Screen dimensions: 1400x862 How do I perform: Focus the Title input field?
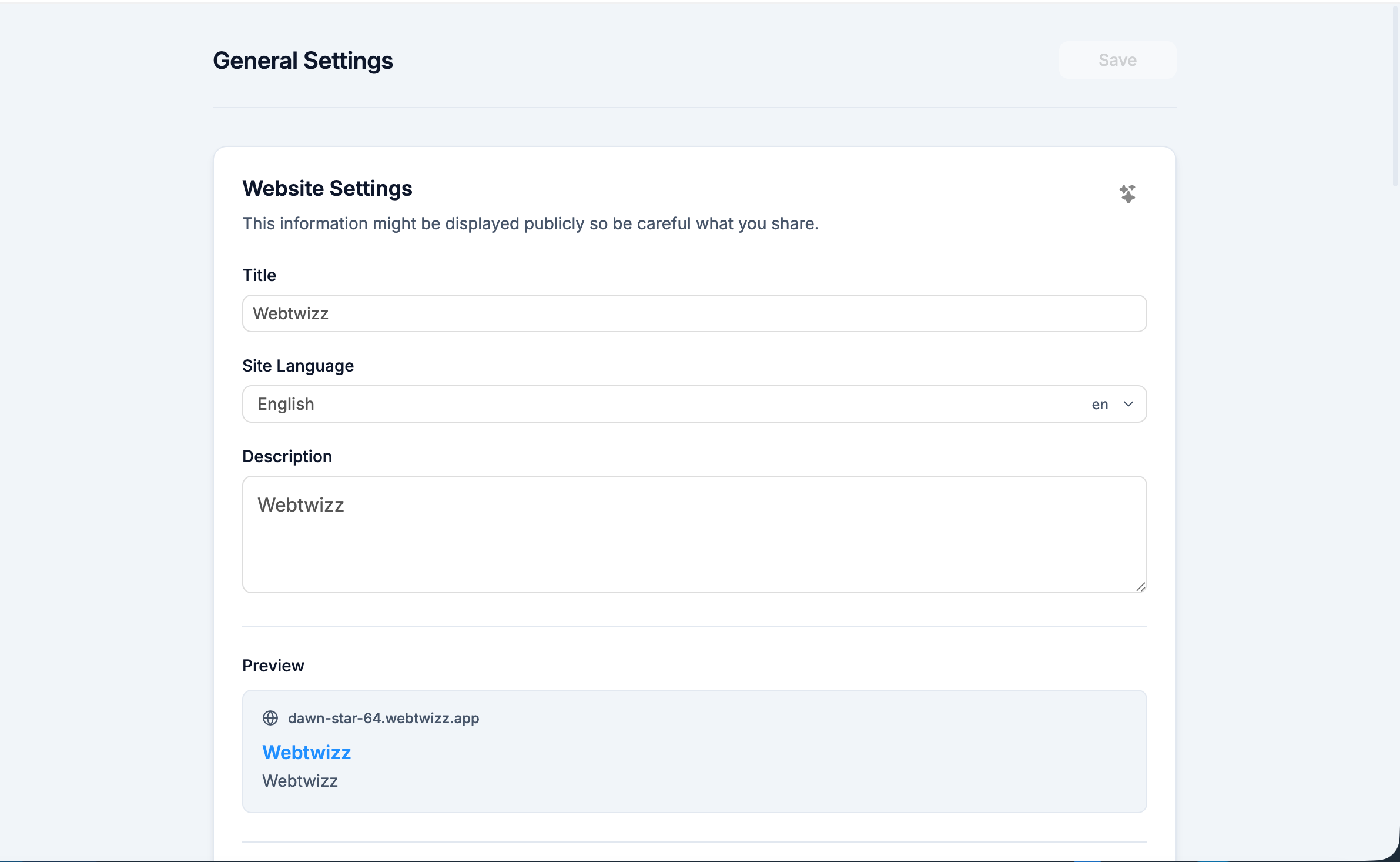click(x=694, y=313)
